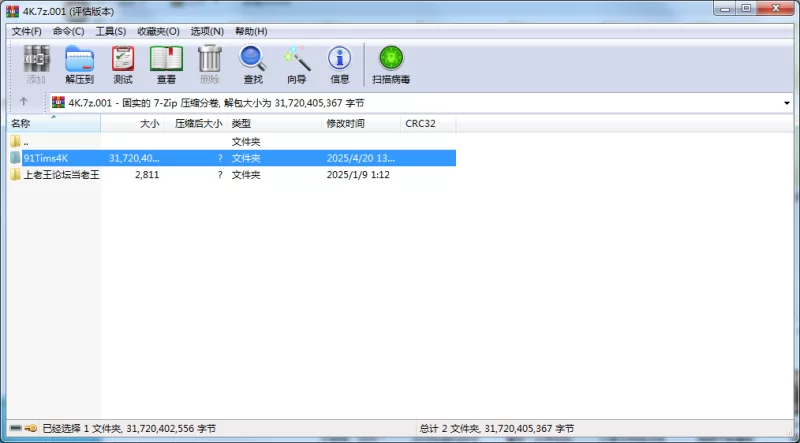This screenshot has width=800, height=443.
Task: Start Scan Virus (扫描病毒) tool
Action: coord(391,64)
